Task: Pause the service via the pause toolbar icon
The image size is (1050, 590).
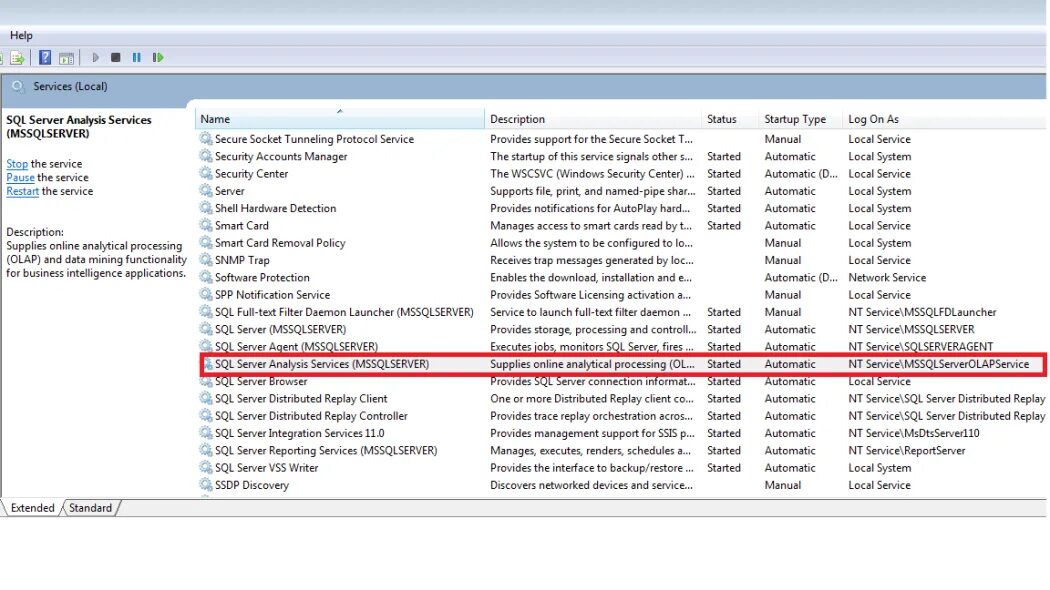Action: pyautogui.click(x=136, y=57)
